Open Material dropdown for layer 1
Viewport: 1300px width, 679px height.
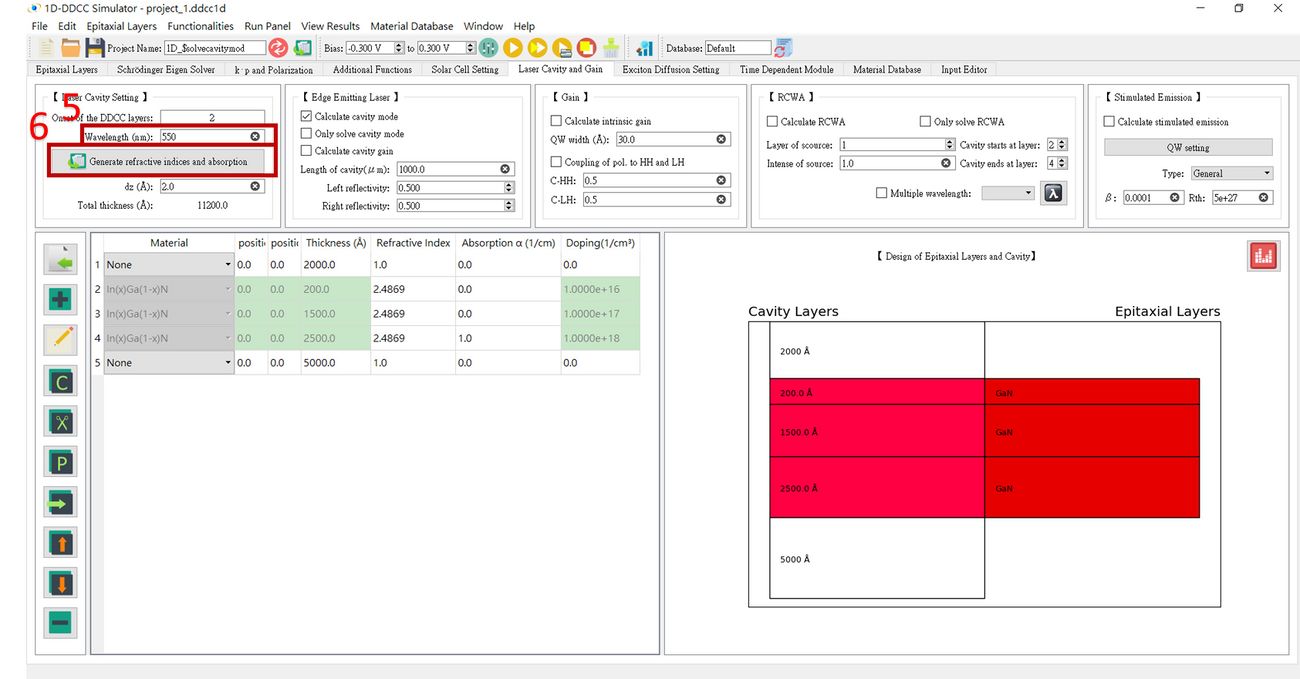[x=168, y=265]
